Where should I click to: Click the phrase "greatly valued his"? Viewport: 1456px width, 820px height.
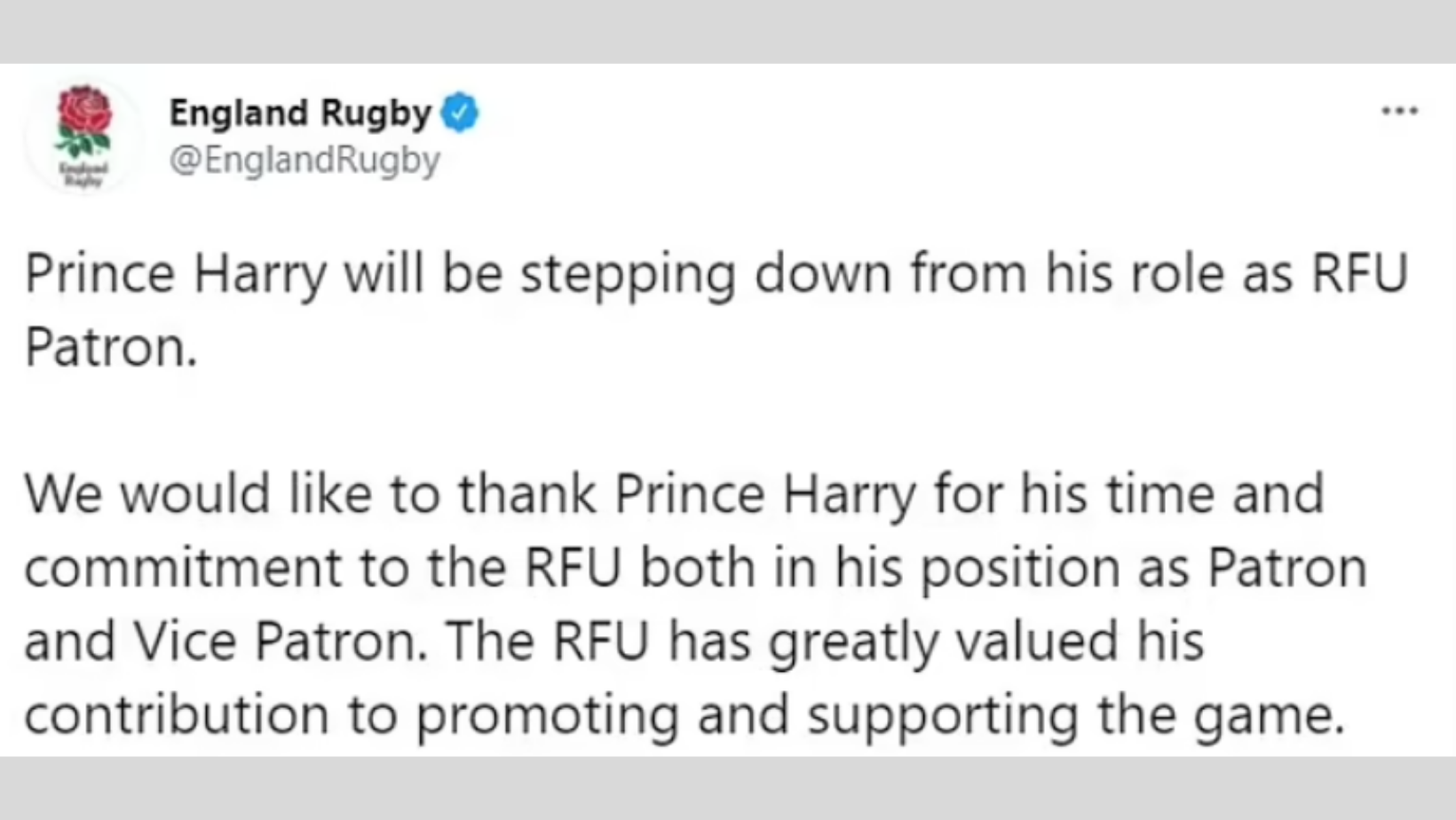pyautogui.click(x=986, y=642)
